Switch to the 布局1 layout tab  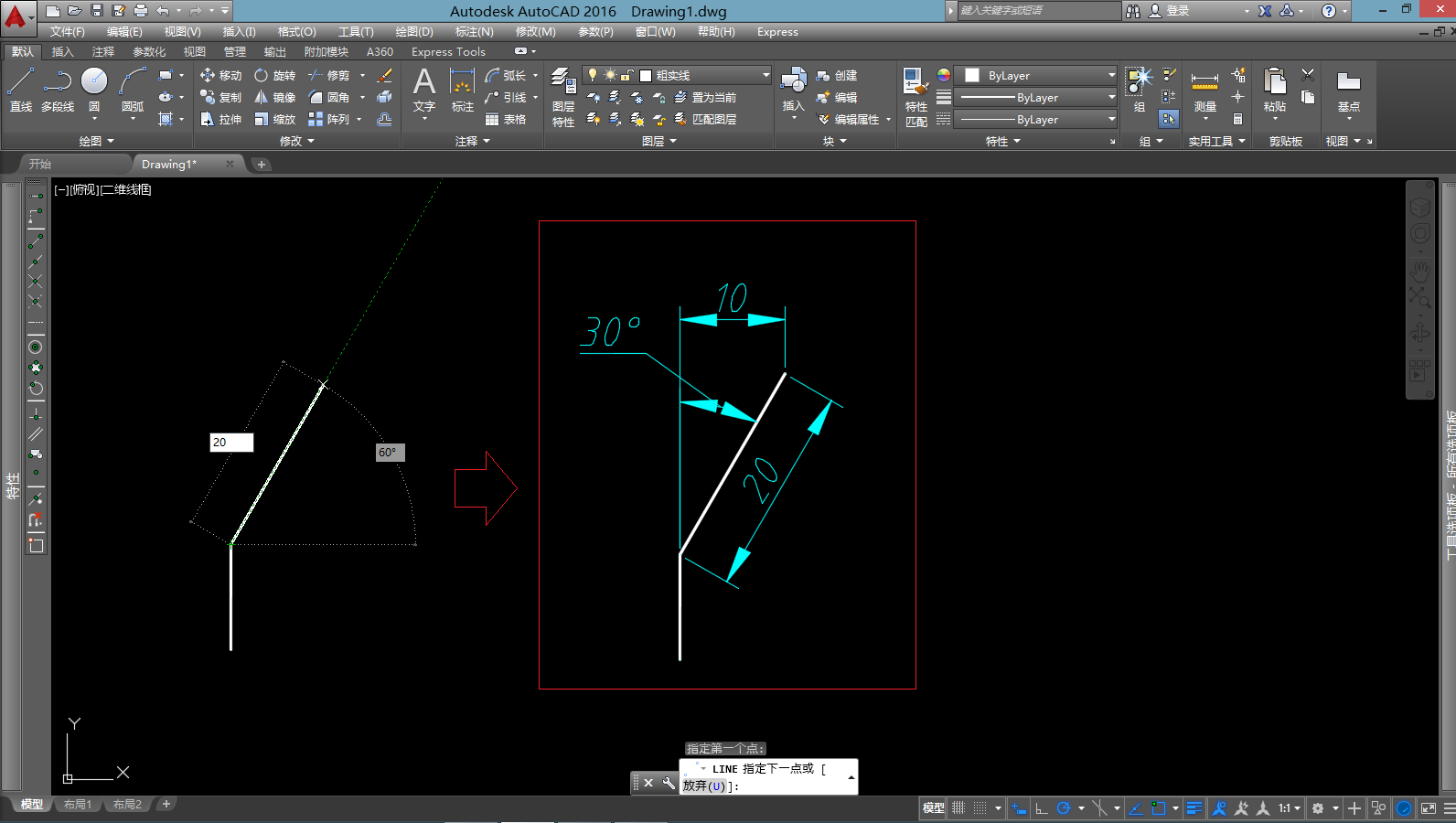[x=78, y=805]
